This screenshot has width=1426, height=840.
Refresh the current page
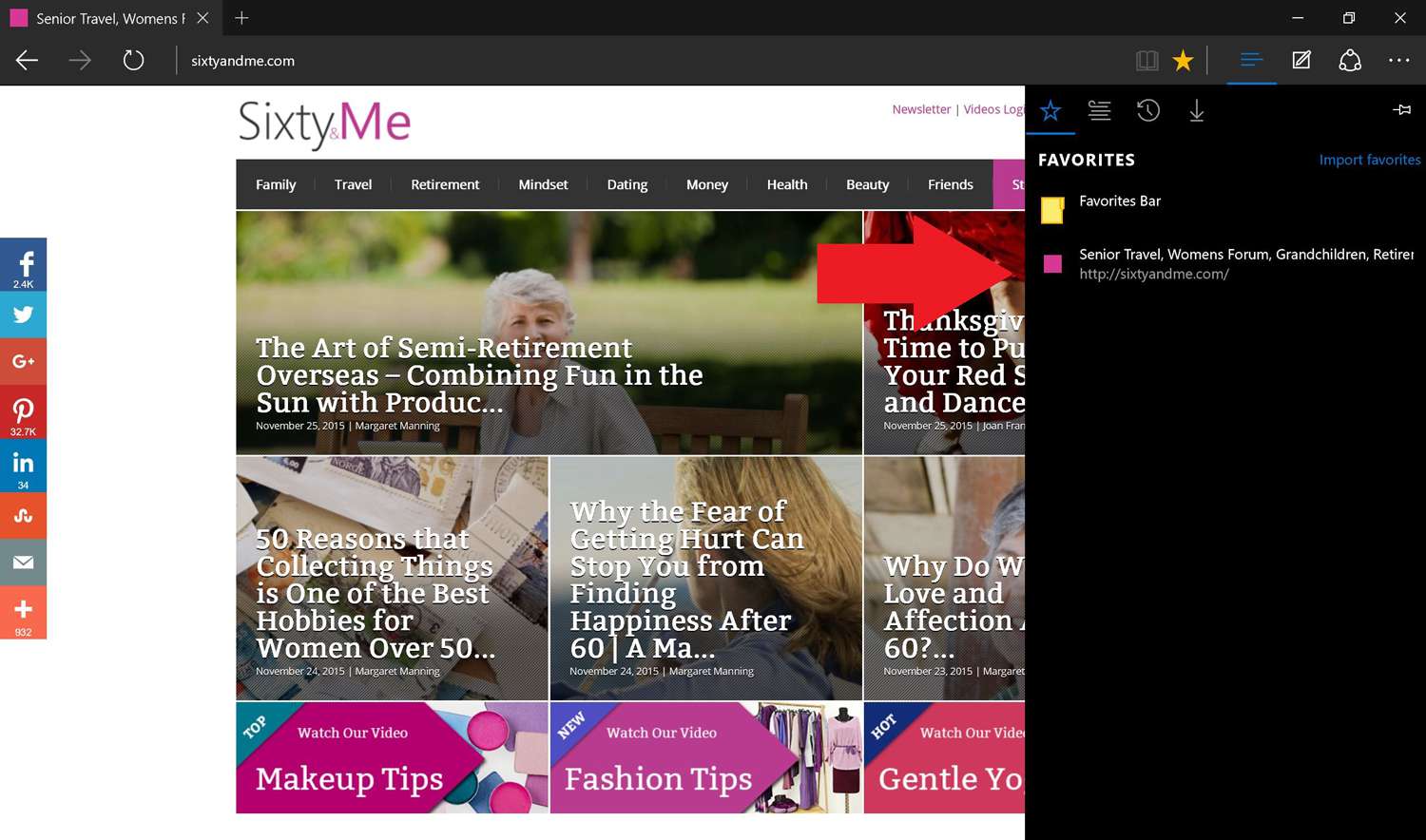point(134,61)
